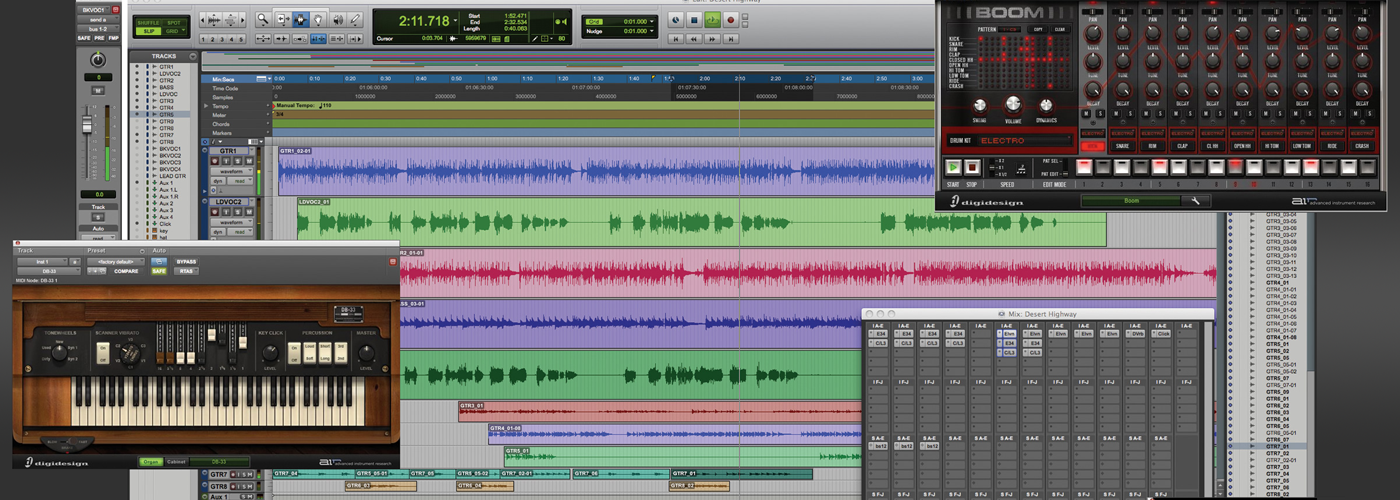The image size is (1400, 500).
Task: Select the Pencil tool
Action: coord(355,19)
